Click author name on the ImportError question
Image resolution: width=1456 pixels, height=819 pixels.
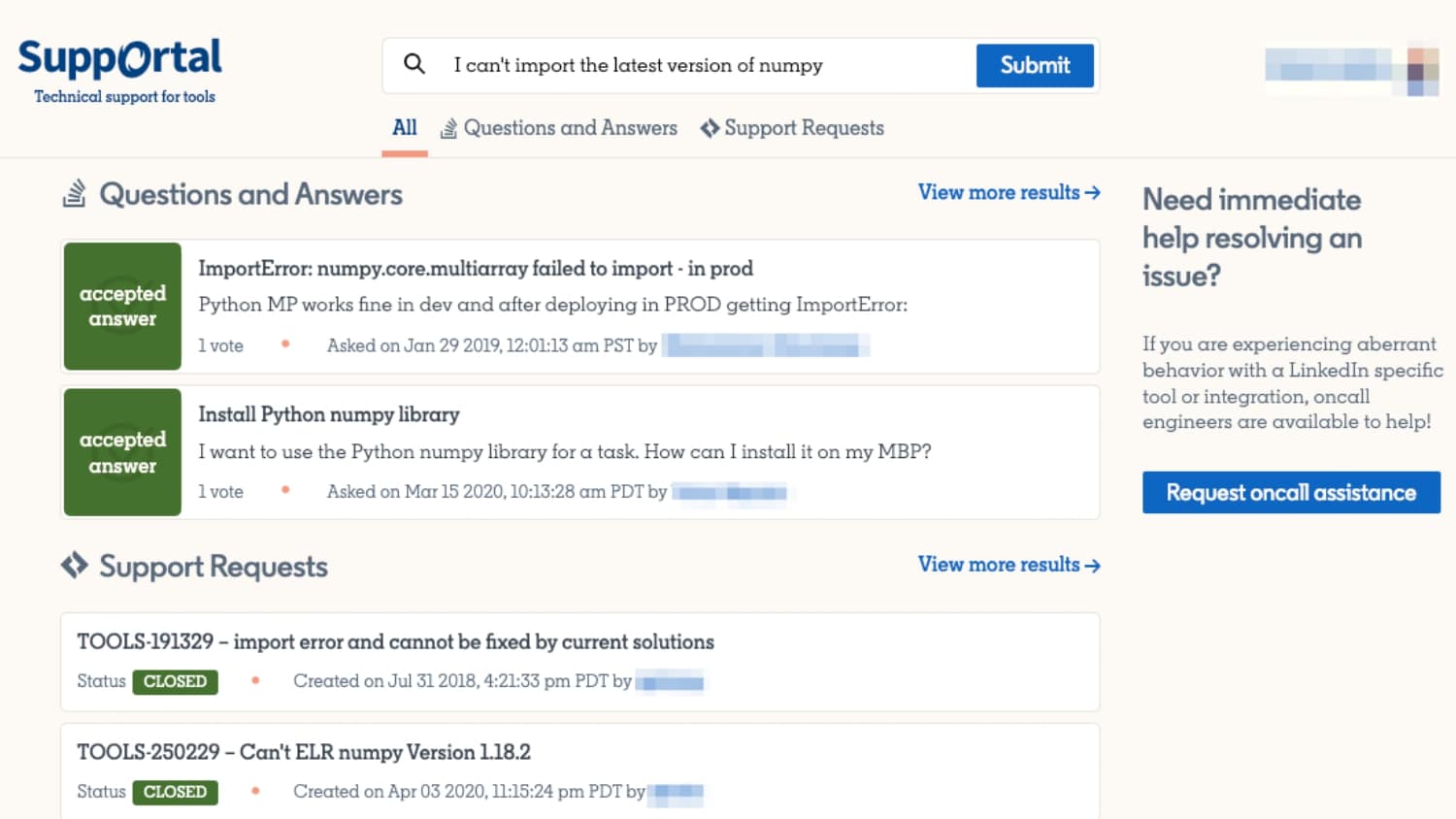pyautogui.click(x=766, y=345)
